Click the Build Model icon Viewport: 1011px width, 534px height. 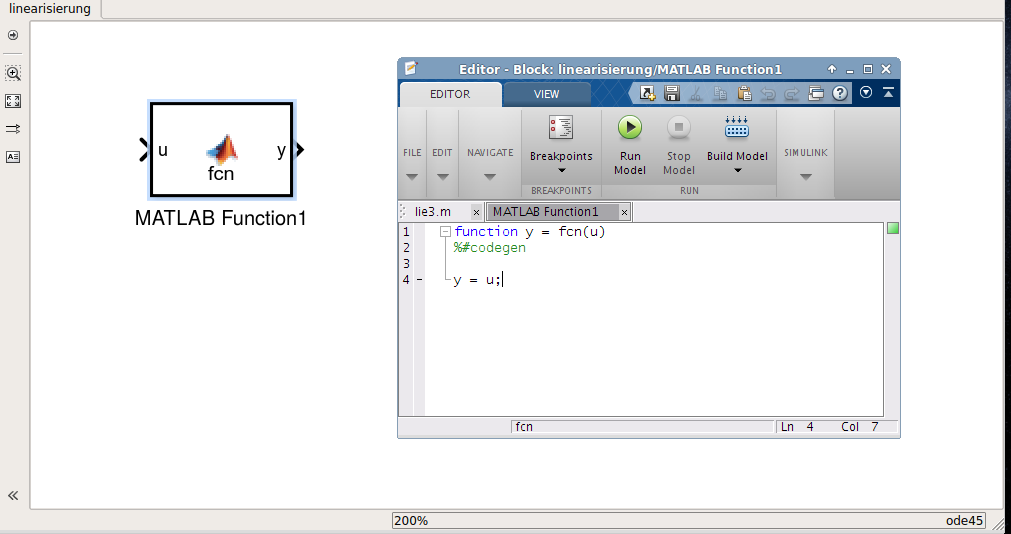click(737, 128)
